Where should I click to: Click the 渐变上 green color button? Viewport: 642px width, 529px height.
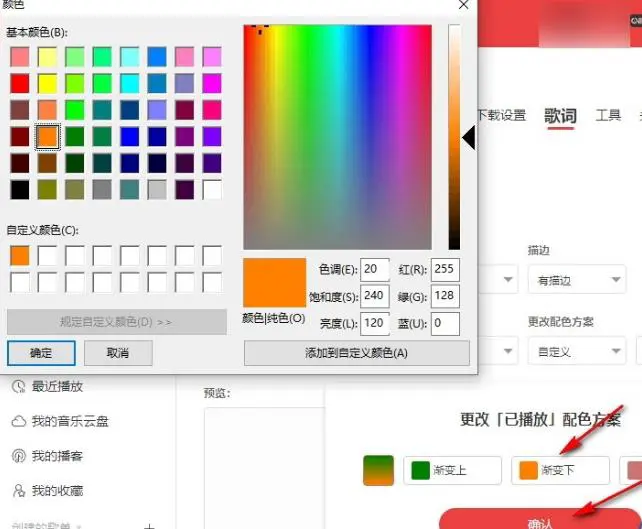pyautogui.click(x=452, y=470)
